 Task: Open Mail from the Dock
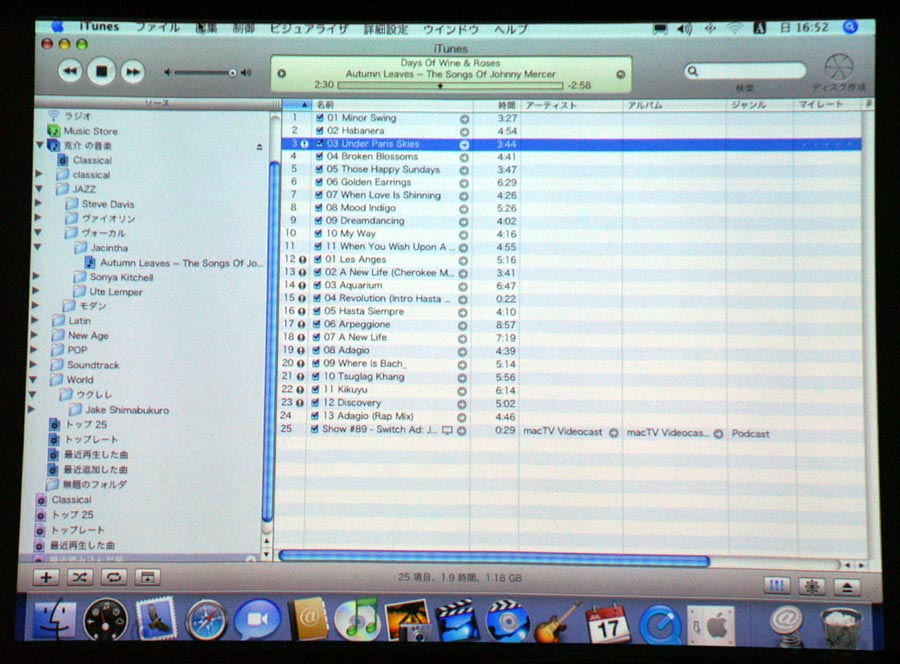[x=156, y=618]
